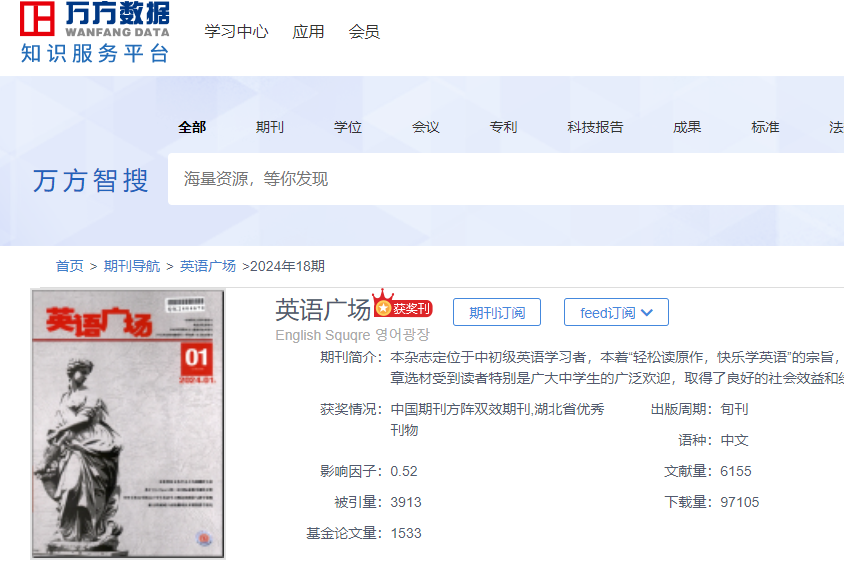The image size is (844, 576).
Task: Click the 2024年18期 breadcrumb text
Action: pos(287,266)
